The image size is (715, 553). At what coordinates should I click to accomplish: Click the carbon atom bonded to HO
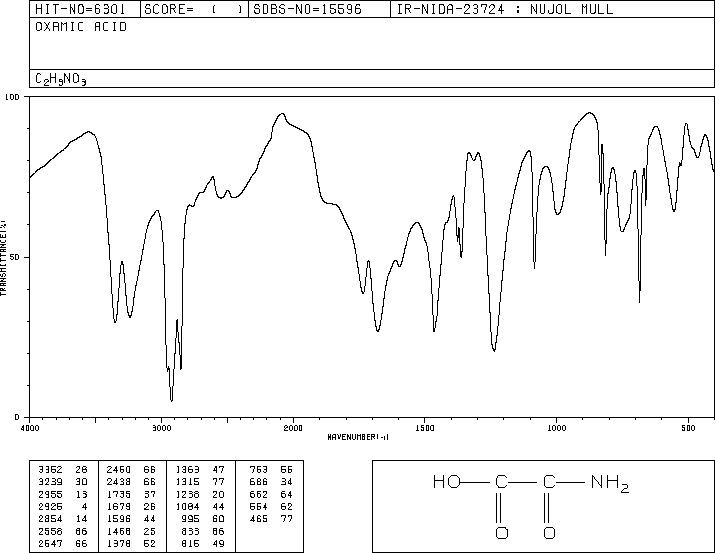click(x=501, y=482)
